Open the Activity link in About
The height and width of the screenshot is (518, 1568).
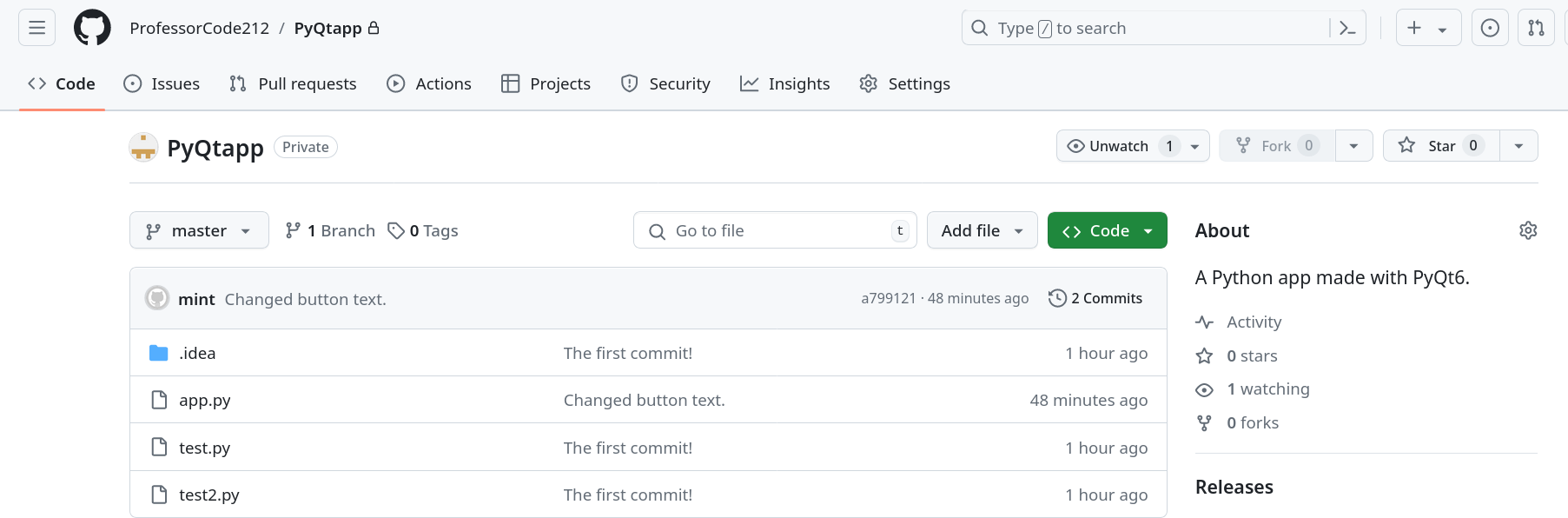click(x=1238, y=322)
